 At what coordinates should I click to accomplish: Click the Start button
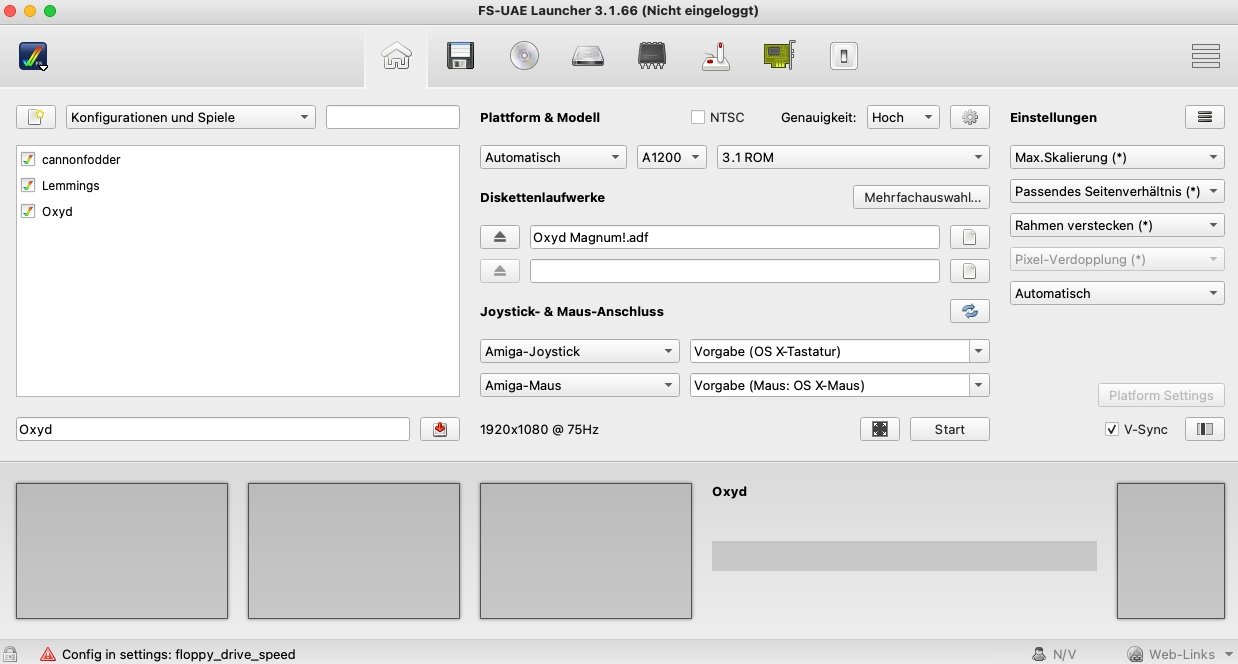(950, 429)
